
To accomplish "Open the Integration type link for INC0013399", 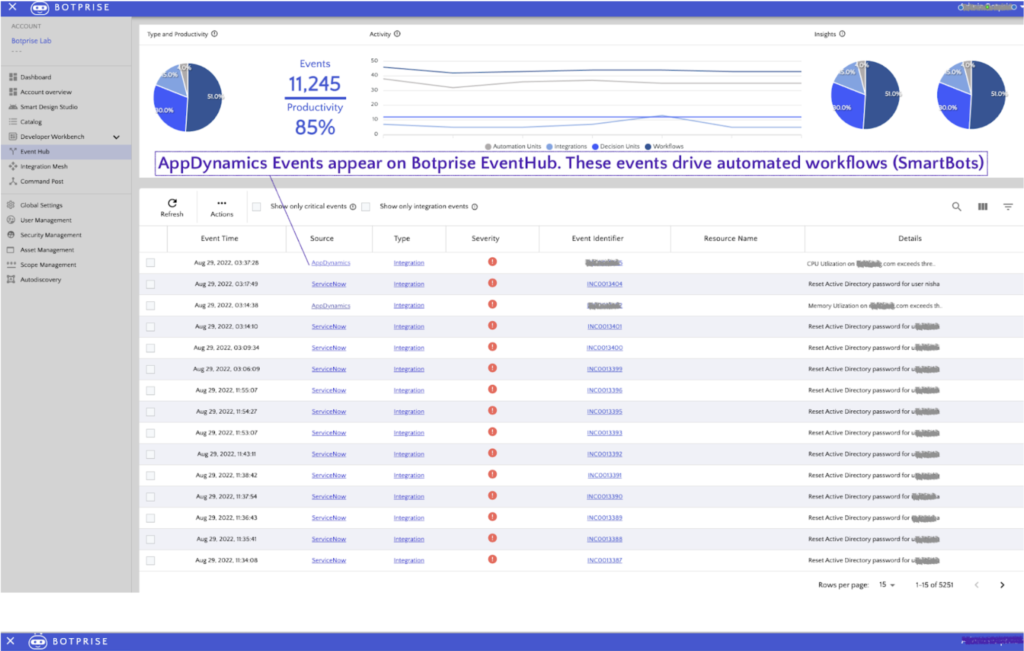I will coord(409,369).
